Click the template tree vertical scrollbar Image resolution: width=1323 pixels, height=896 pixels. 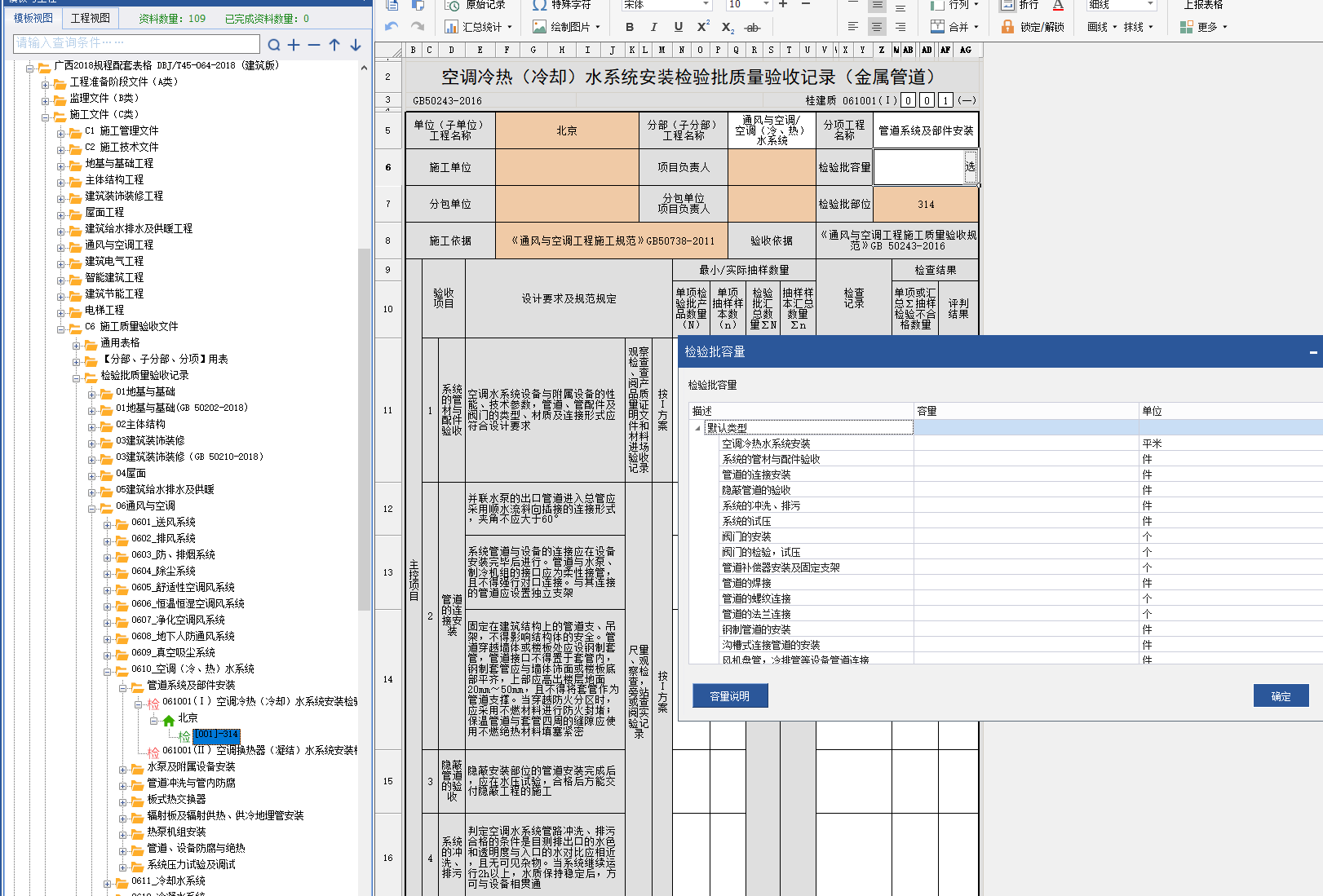click(x=364, y=428)
